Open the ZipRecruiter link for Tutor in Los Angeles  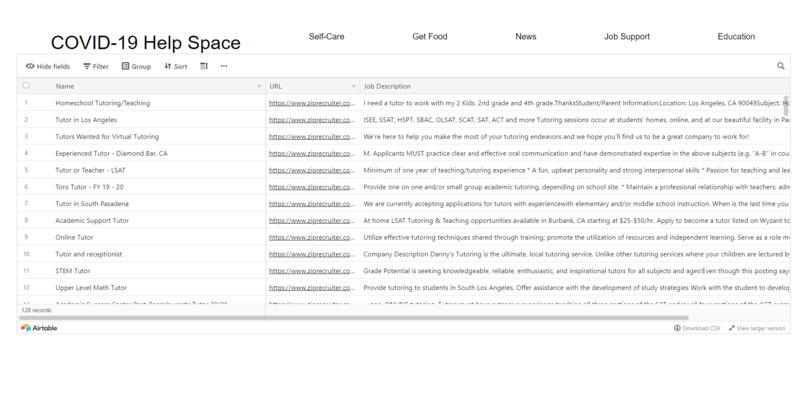click(312, 120)
